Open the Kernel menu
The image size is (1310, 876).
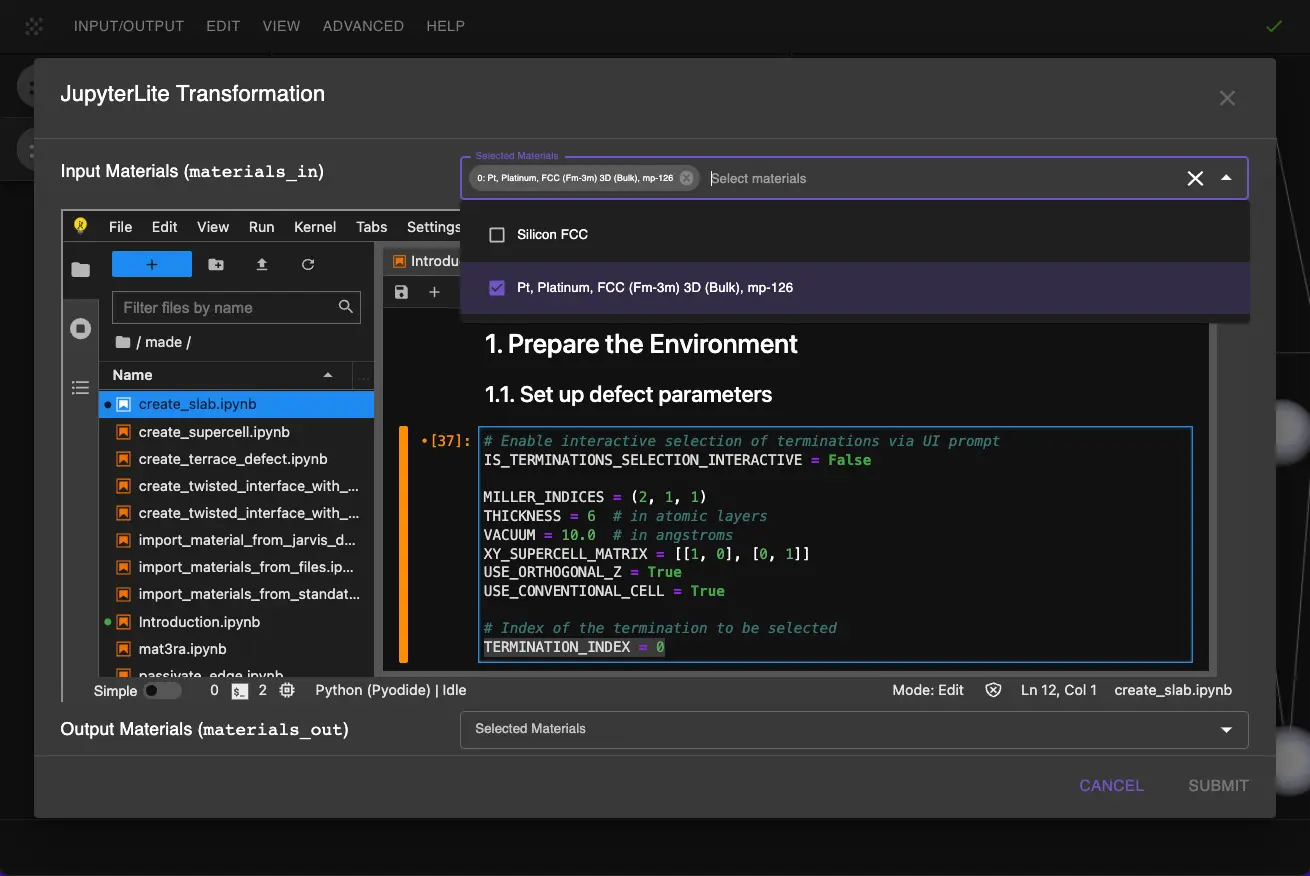tap(315, 227)
